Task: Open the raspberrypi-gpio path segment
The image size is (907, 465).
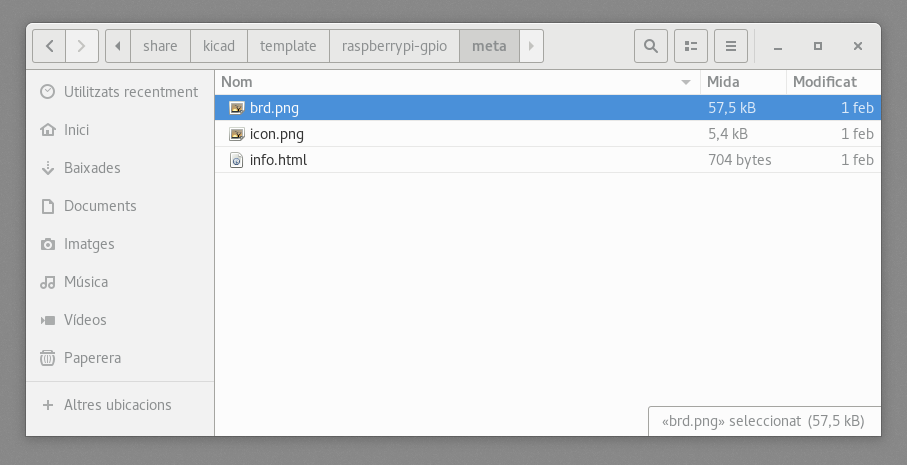Action: tap(394, 46)
